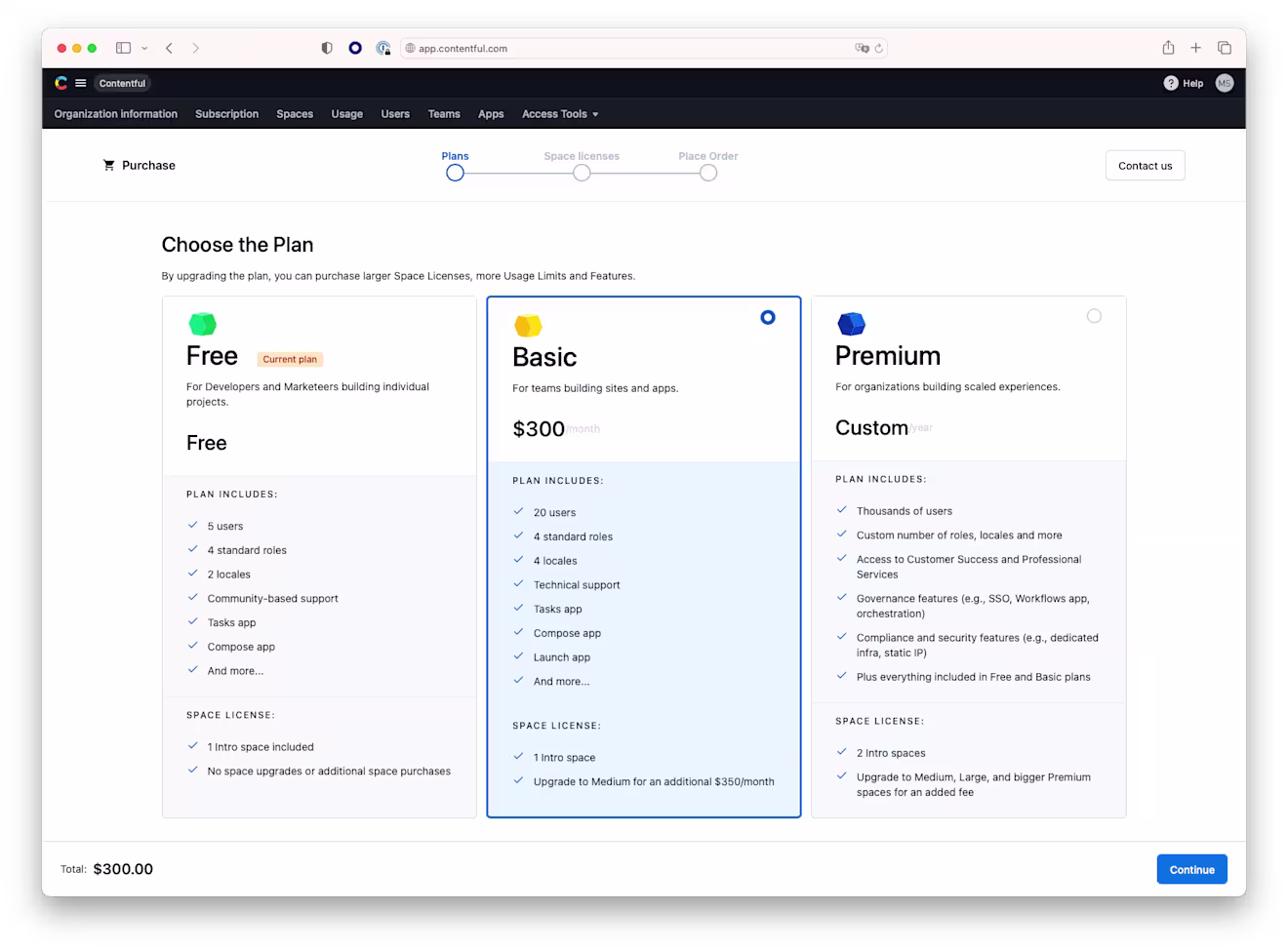
Task: Select the Basic plan radio button
Action: click(768, 317)
